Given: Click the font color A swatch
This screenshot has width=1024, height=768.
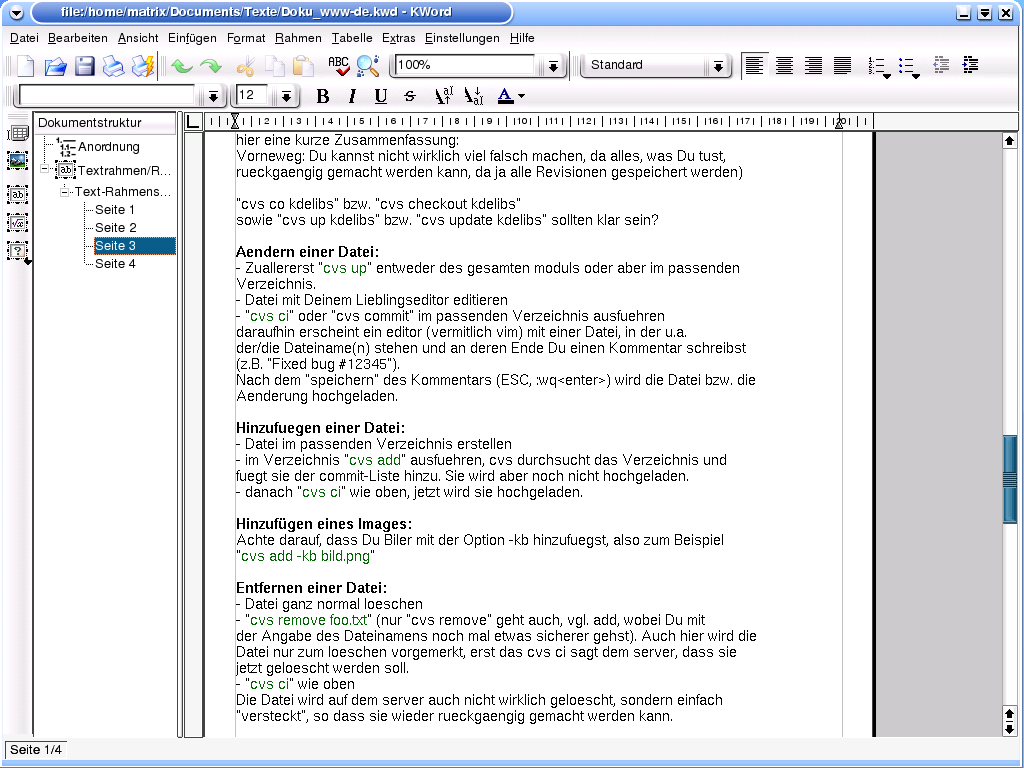Looking at the screenshot, I should point(505,96).
